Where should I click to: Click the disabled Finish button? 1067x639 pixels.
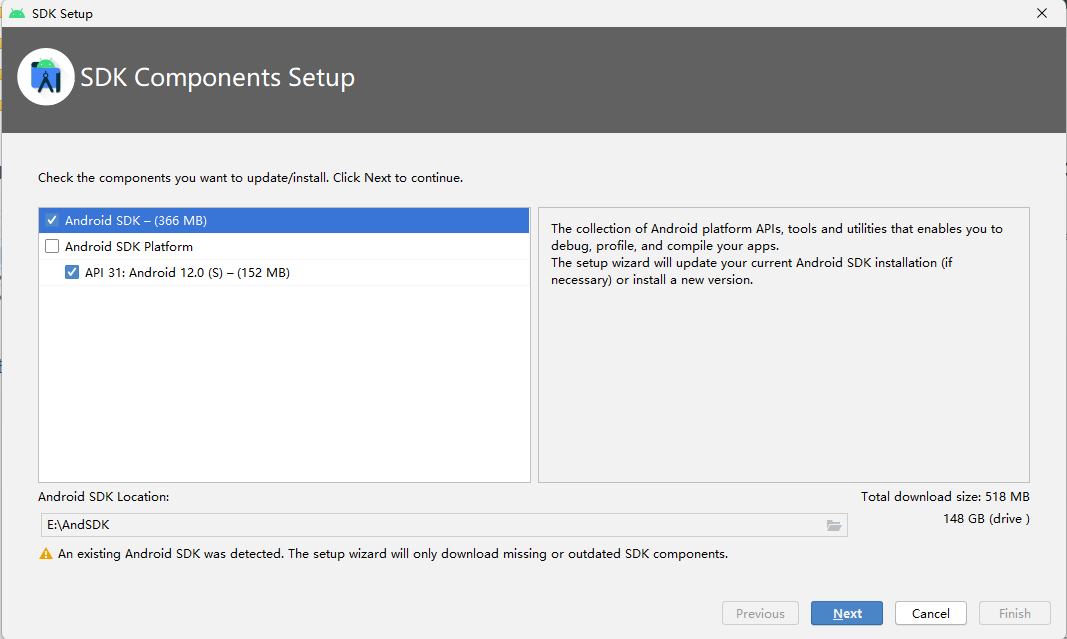1014,613
